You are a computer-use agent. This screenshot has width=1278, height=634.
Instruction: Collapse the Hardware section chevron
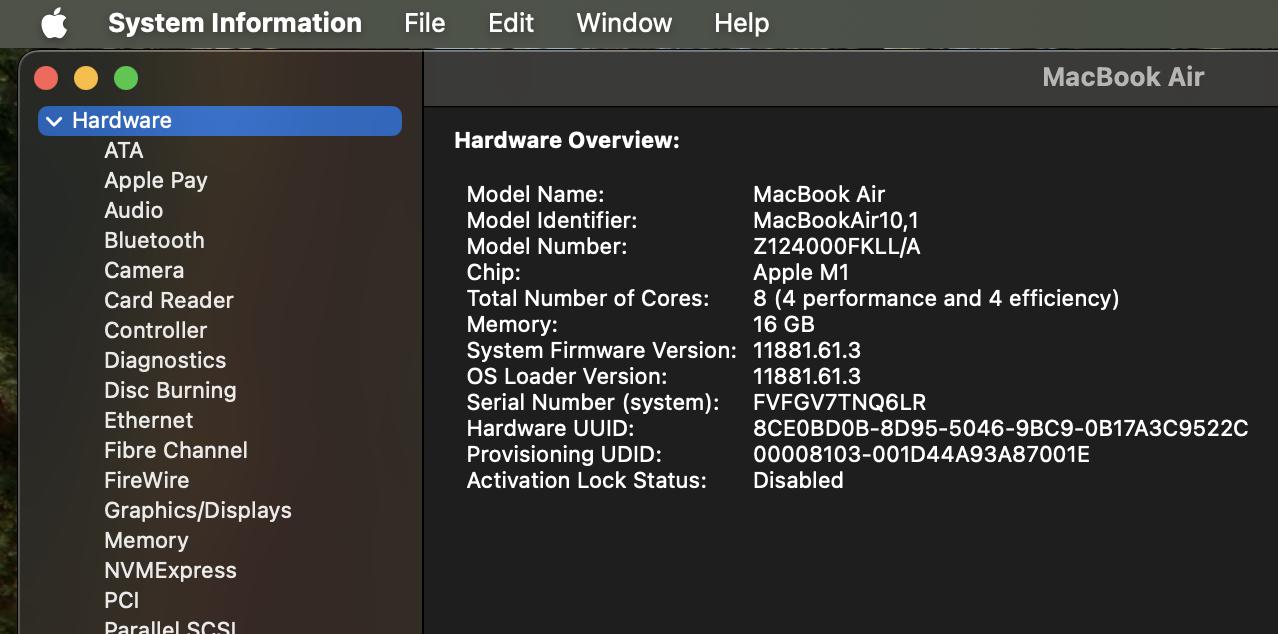point(54,121)
